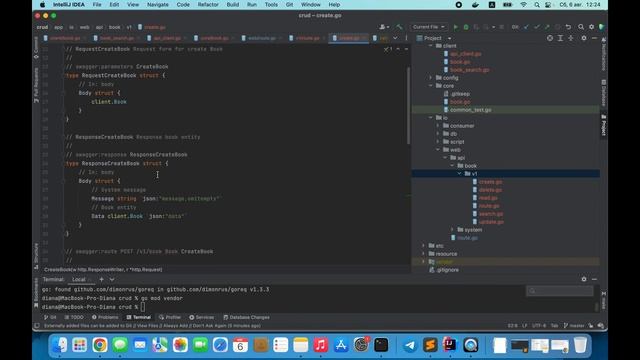Open Search Everywhere magnifier in toolbar

581,27
